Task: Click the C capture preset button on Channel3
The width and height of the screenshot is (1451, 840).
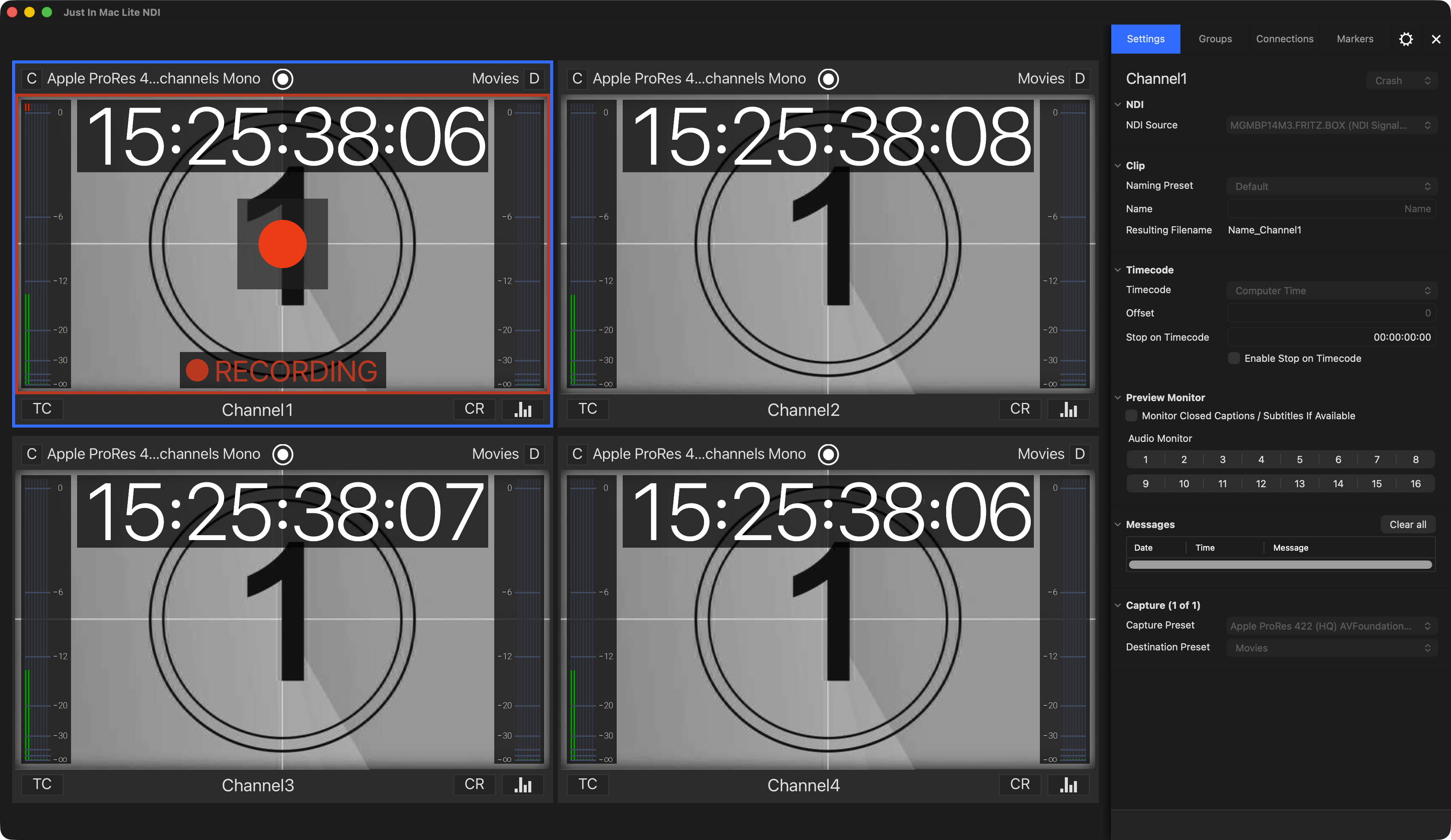Action: click(32, 454)
